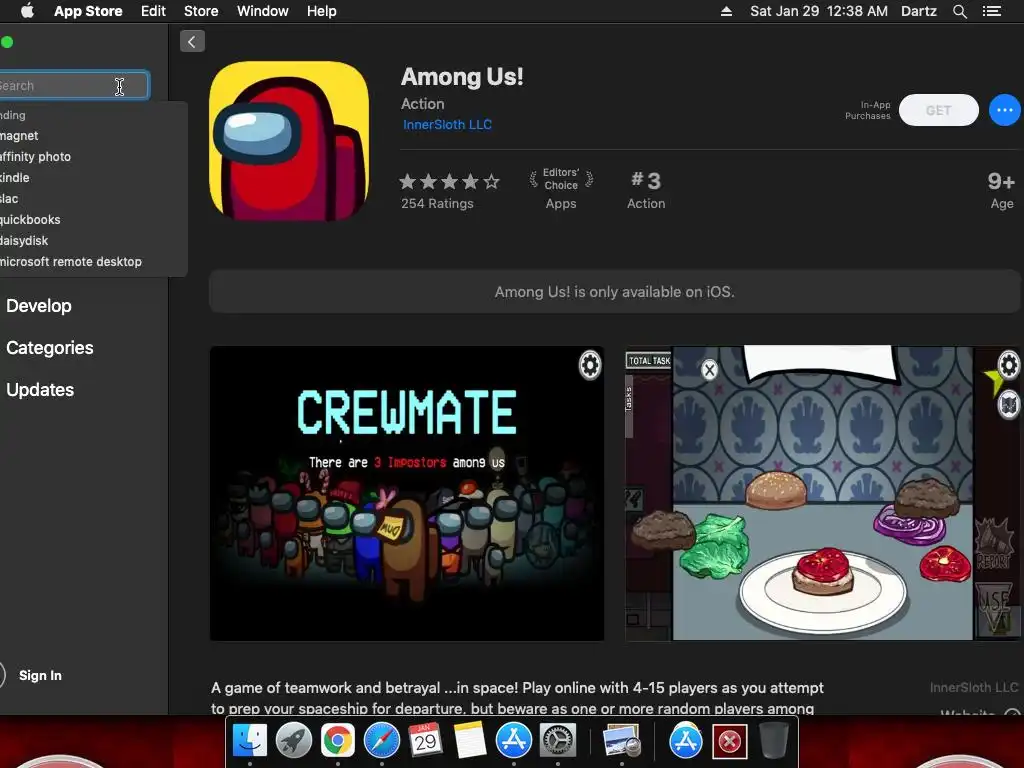Open the Help menu
Viewport: 1024px width, 768px height.
[322, 11]
